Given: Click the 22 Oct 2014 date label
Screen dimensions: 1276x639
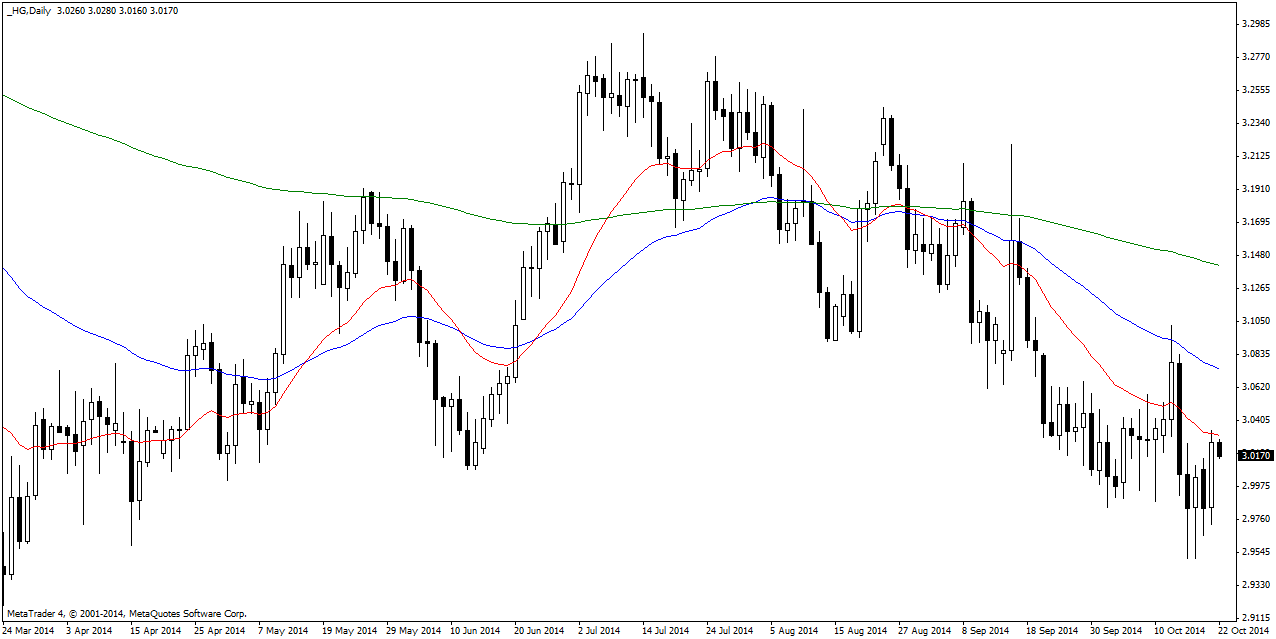Looking at the screenshot, I should (1243, 631).
